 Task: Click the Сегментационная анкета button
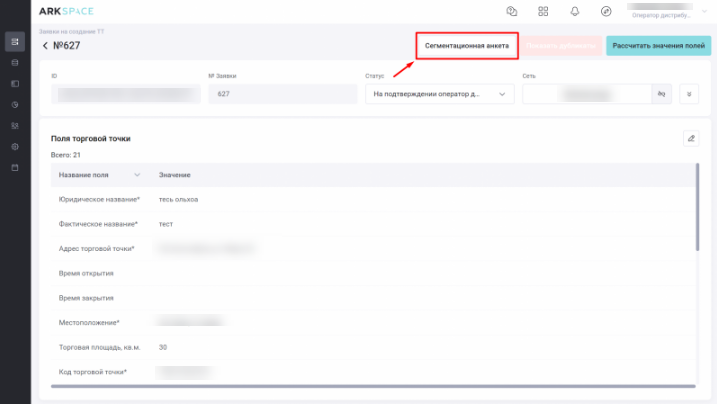(x=467, y=46)
